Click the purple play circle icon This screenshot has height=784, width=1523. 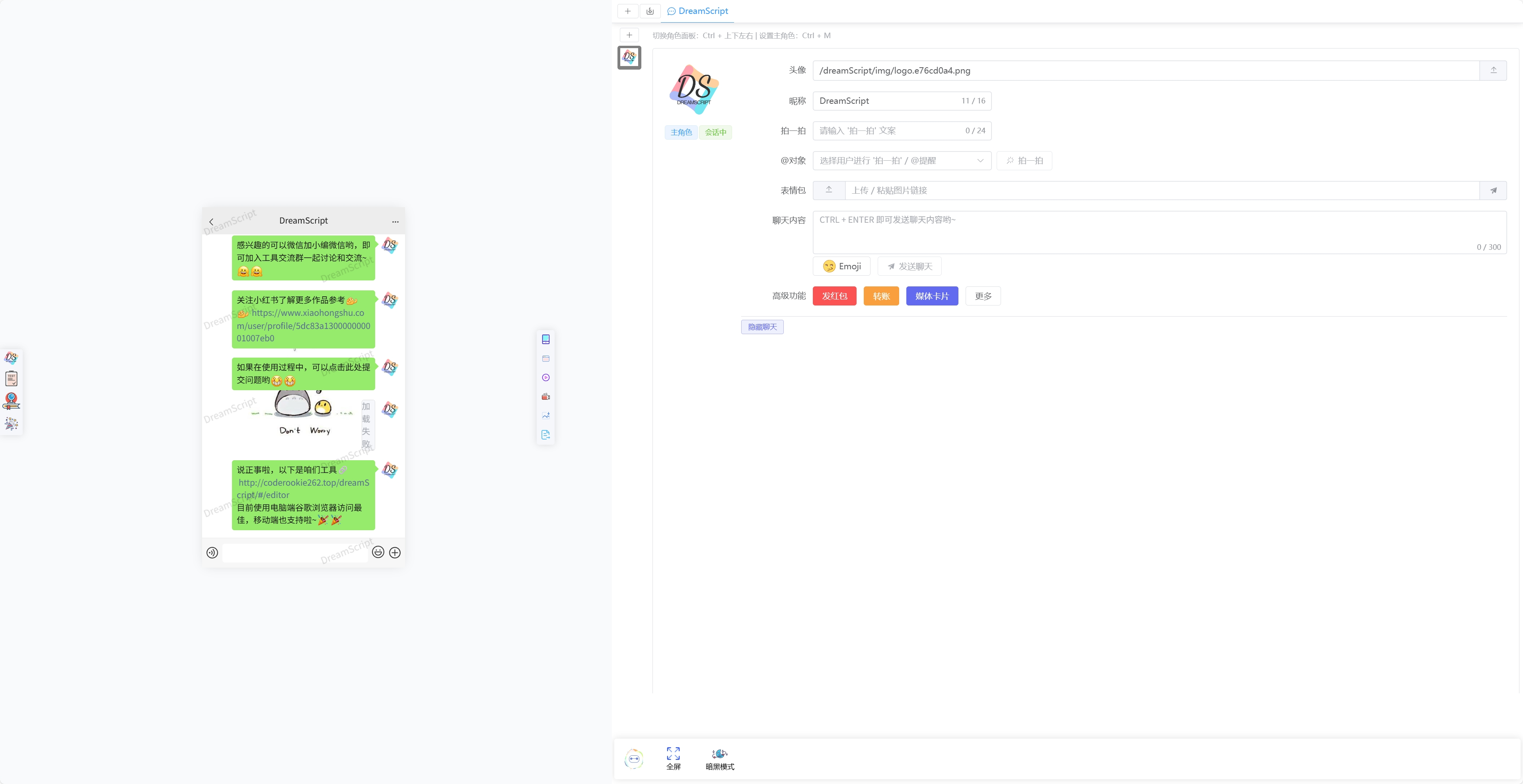(x=546, y=377)
